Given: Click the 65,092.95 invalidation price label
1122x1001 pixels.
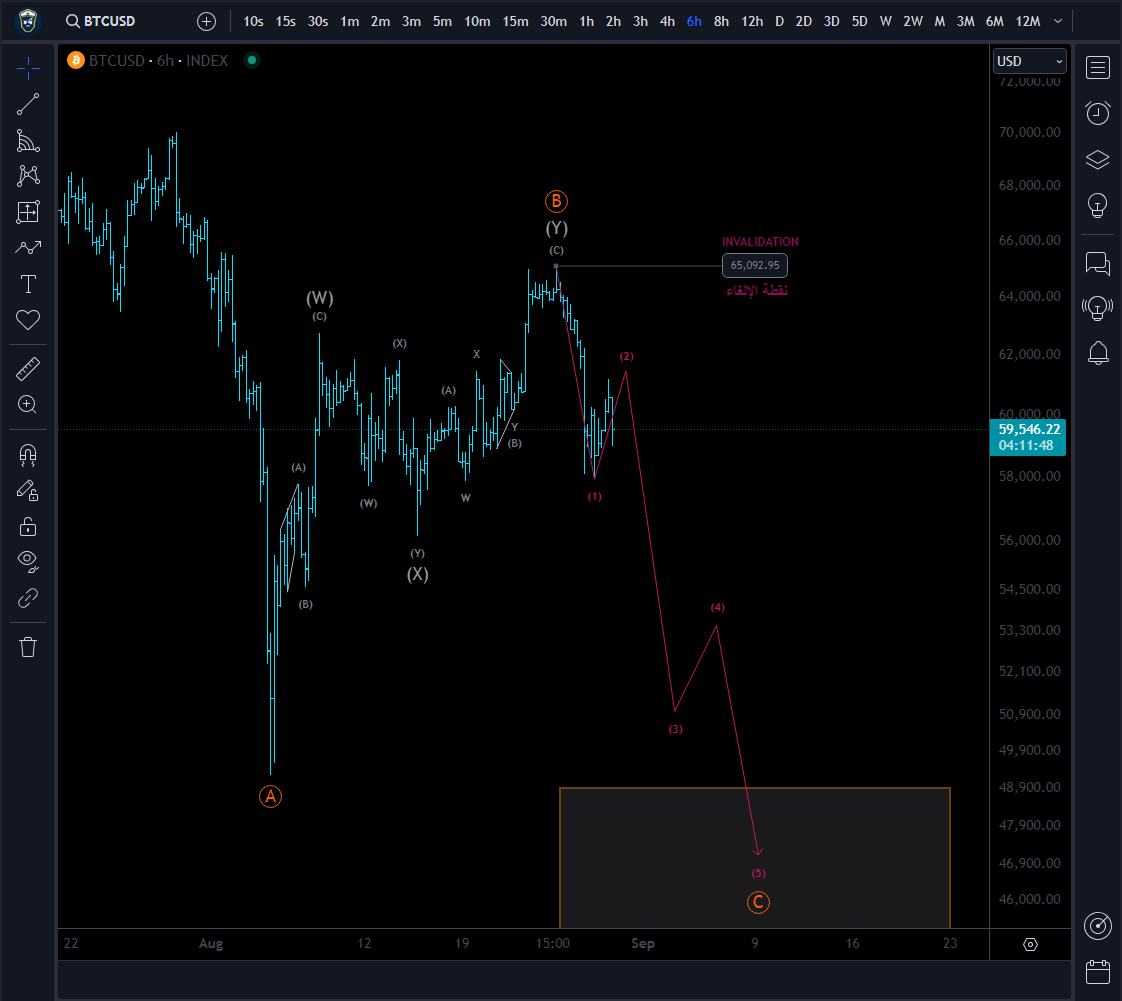Looking at the screenshot, I should pyautogui.click(x=755, y=265).
